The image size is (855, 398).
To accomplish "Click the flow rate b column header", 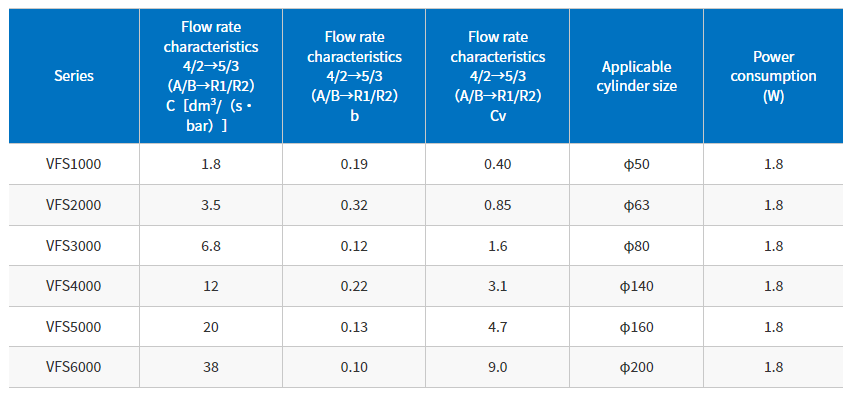I will pyautogui.click(x=354, y=76).
